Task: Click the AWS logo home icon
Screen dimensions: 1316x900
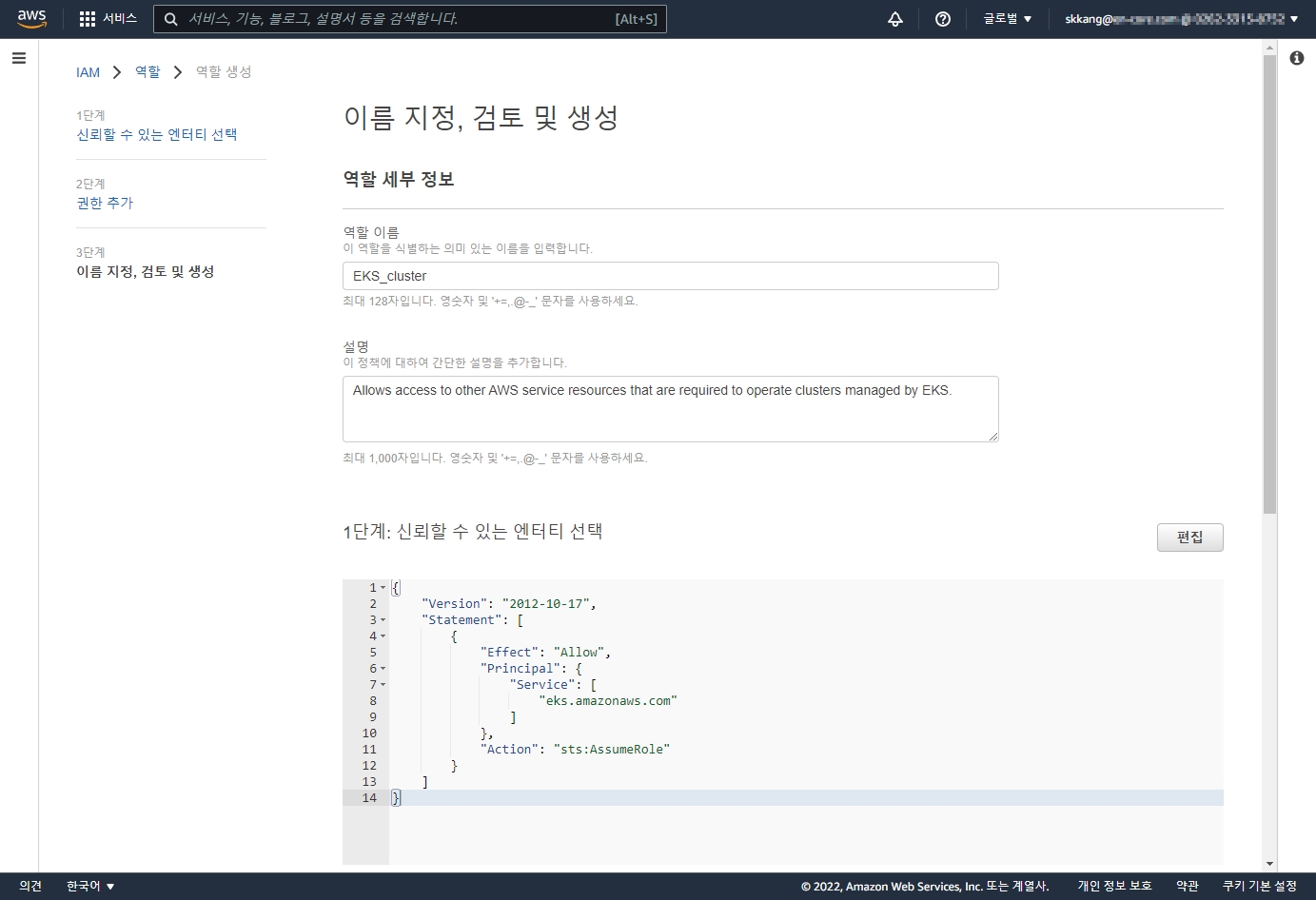Action: [x=31, y=19]
